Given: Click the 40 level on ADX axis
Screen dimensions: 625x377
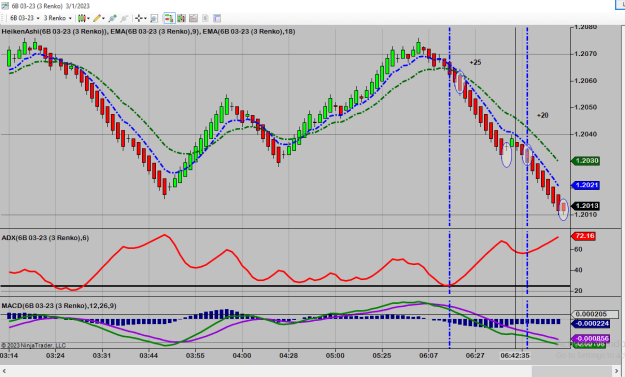Looking at the screenshot, I should (578, 270).
